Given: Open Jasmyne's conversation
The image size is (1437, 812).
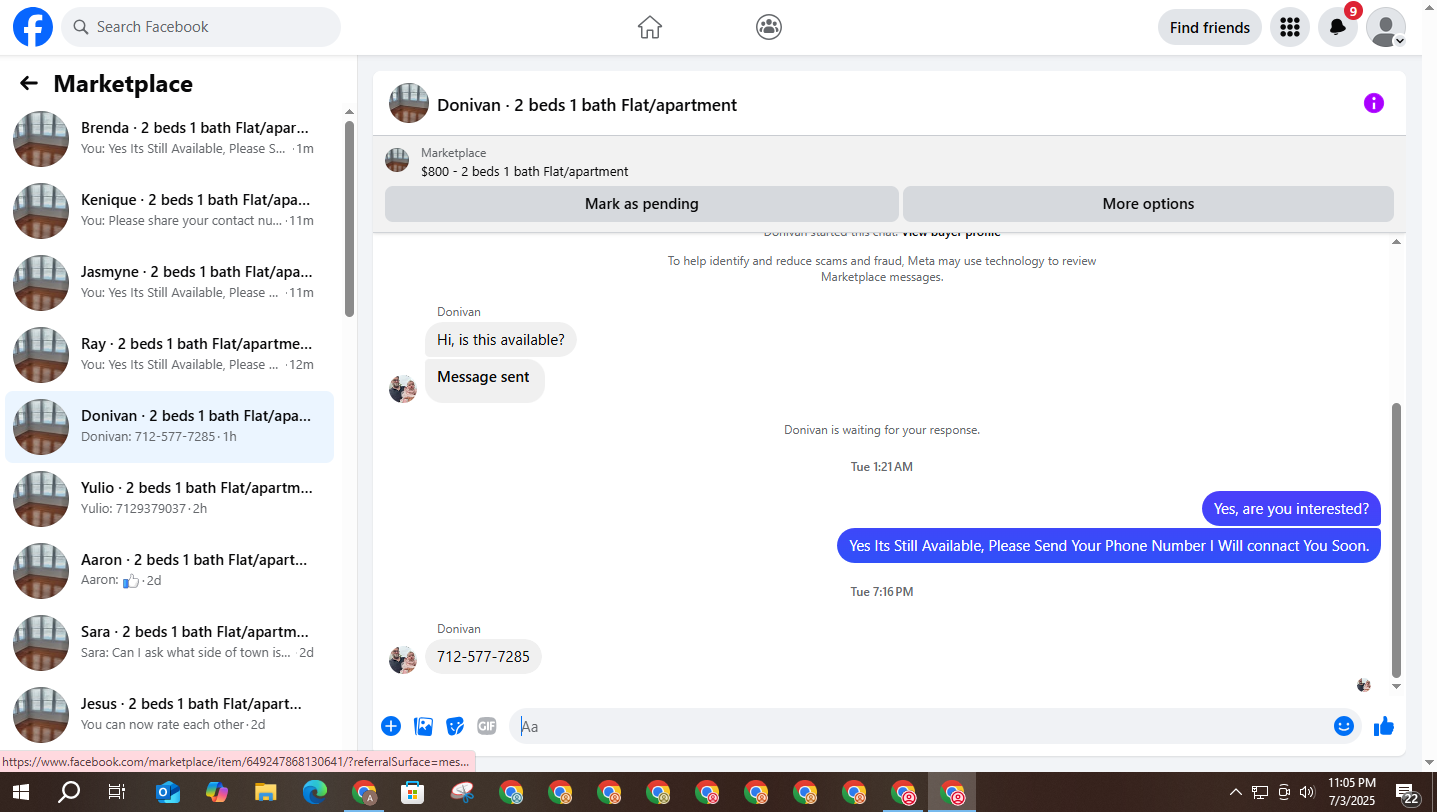Looking at the screenshot, I should pos(170,283).
